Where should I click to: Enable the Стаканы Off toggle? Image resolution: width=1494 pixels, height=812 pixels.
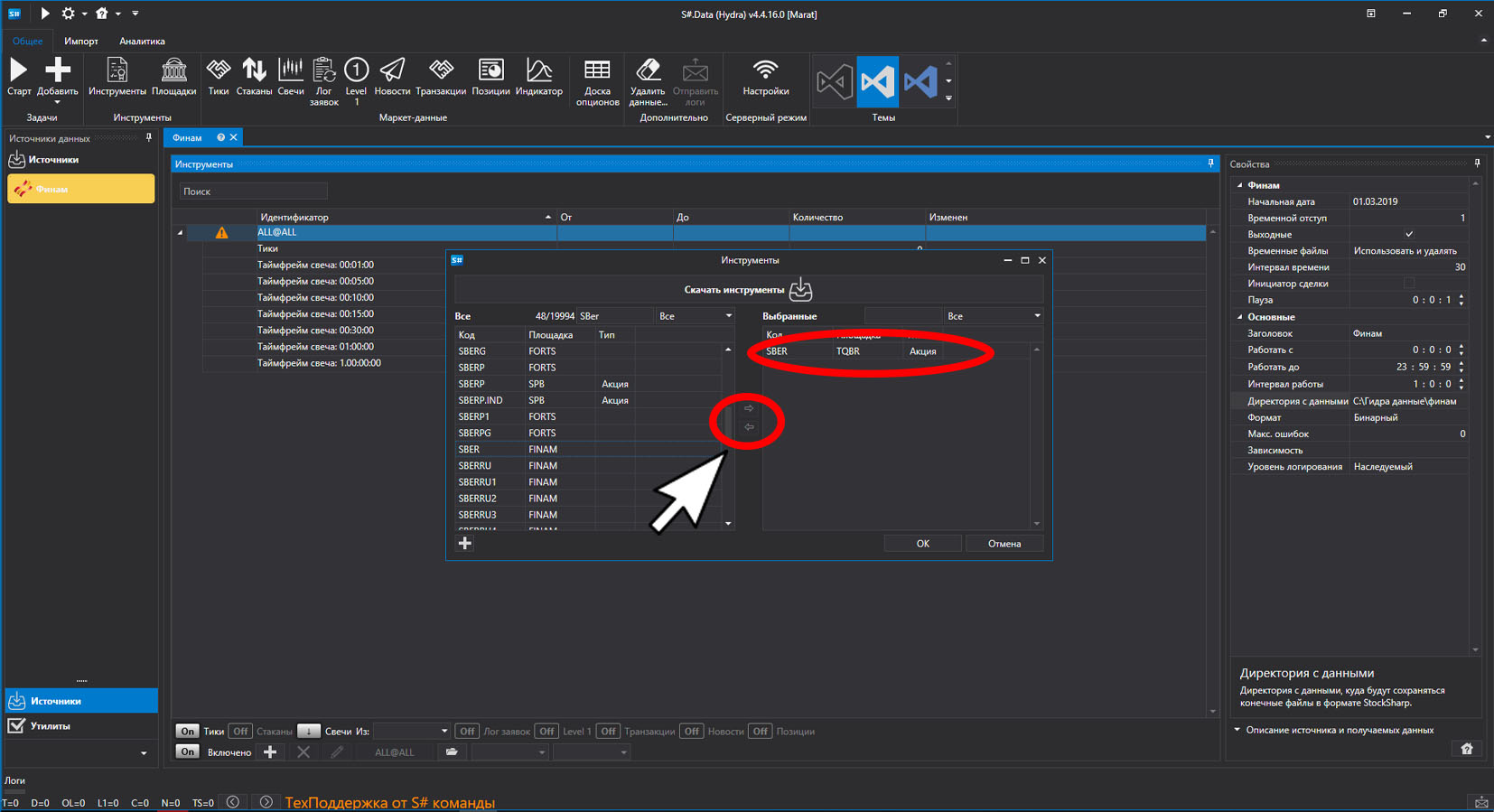click(x=239, y=731)
